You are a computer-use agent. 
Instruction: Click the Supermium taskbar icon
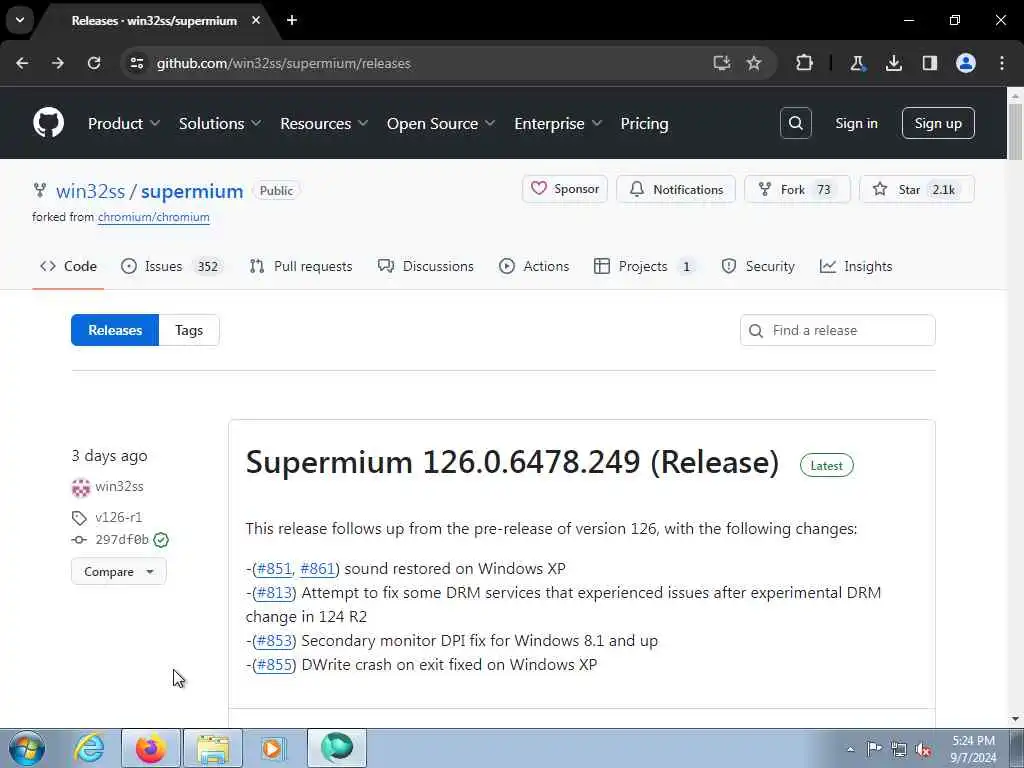[337, 748]
